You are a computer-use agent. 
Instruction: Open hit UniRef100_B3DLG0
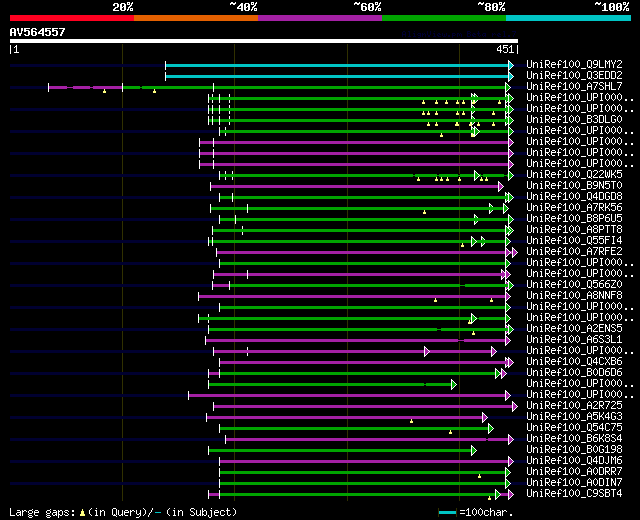(574, 120)
